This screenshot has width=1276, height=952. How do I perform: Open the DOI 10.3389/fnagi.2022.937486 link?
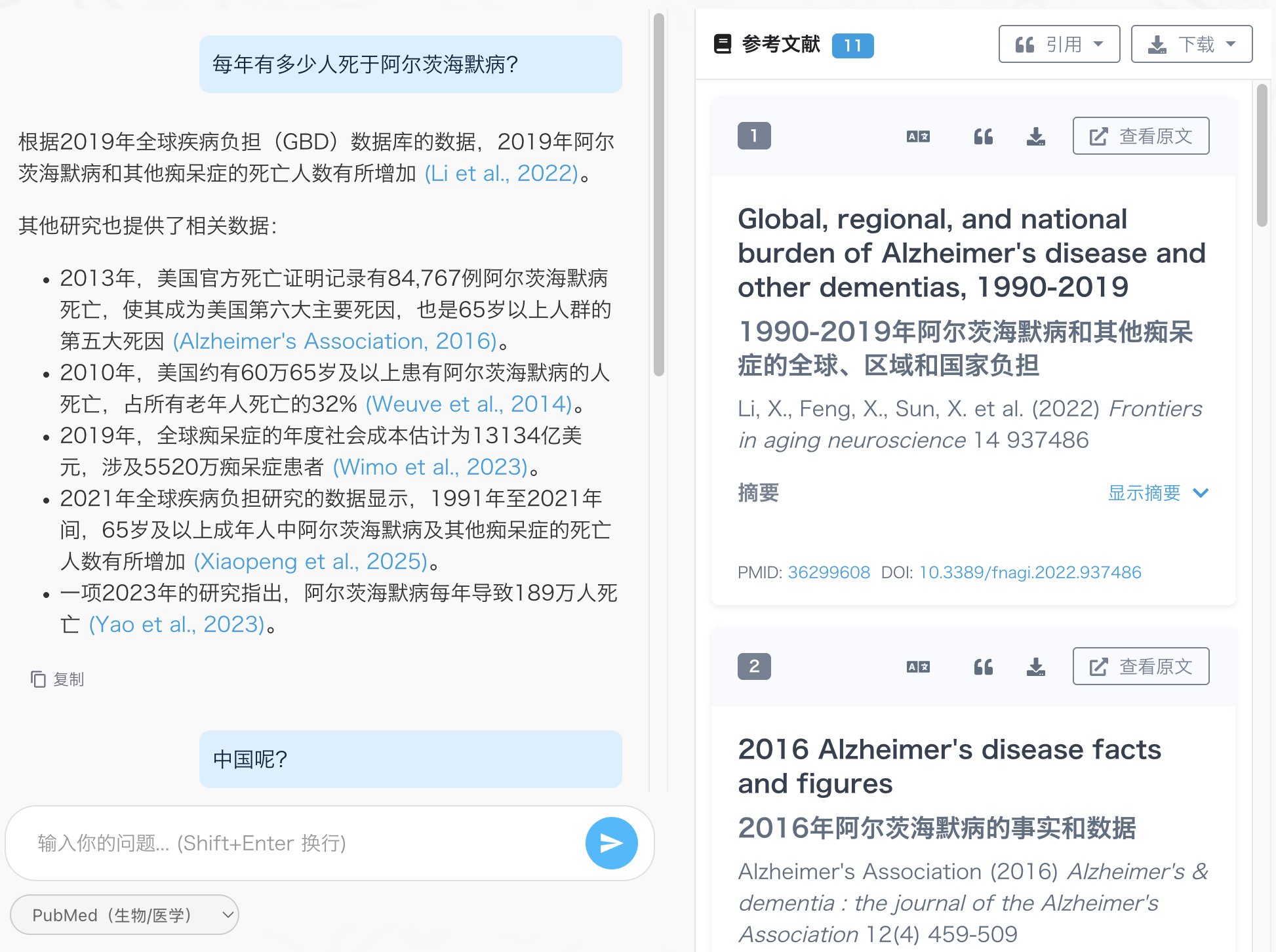click(1030, 572)
